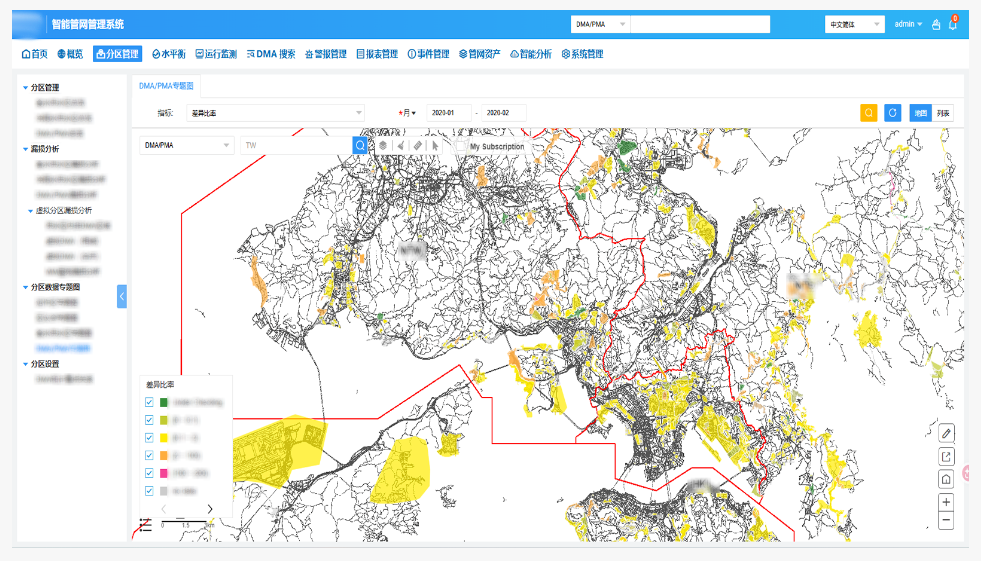Click the blue refresh button
Image resolution: width=981 pixels, height=561 pixels.
(x=892, y=113)
